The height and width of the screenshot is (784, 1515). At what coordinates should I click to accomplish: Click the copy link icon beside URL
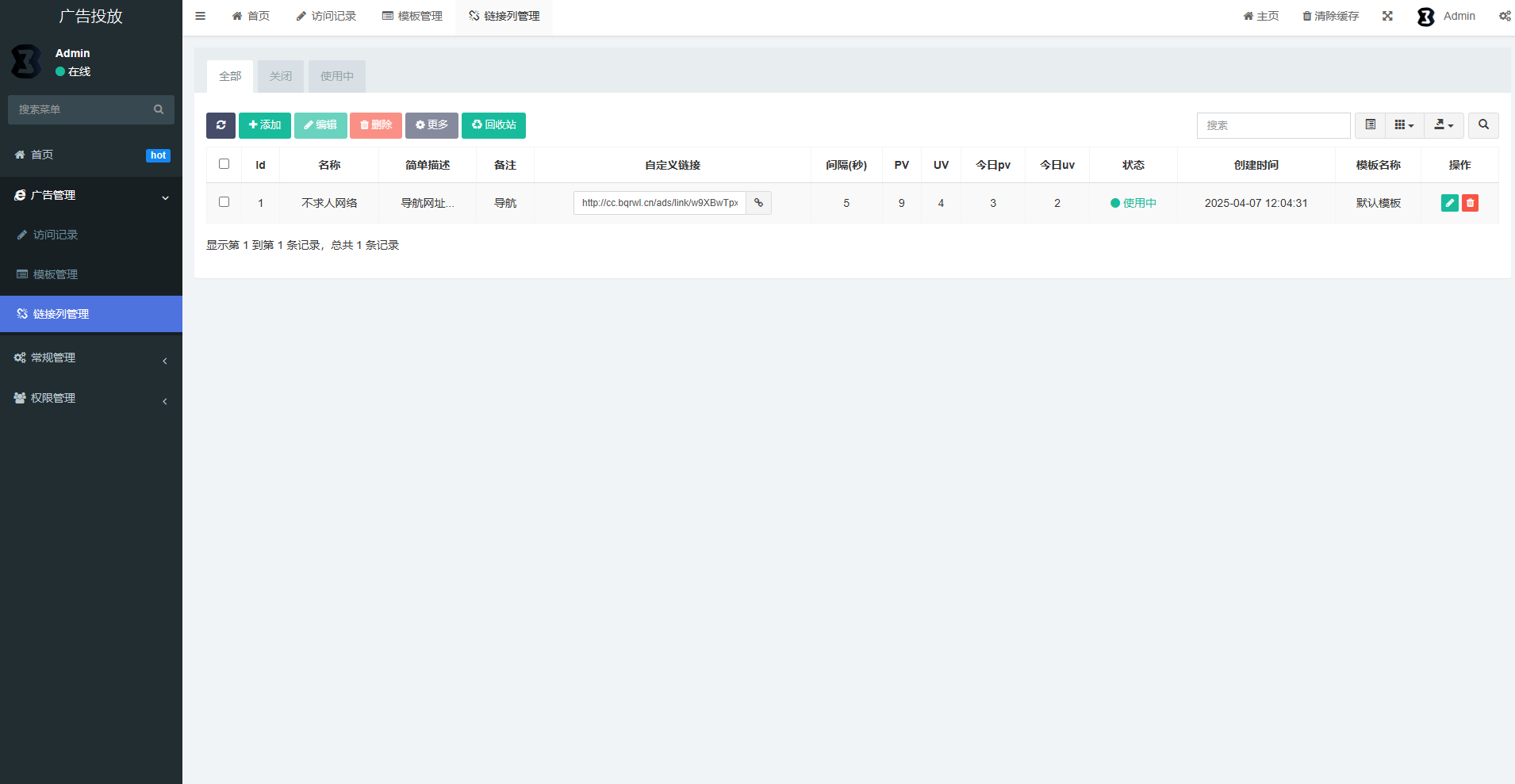click(x=758, y=203)
